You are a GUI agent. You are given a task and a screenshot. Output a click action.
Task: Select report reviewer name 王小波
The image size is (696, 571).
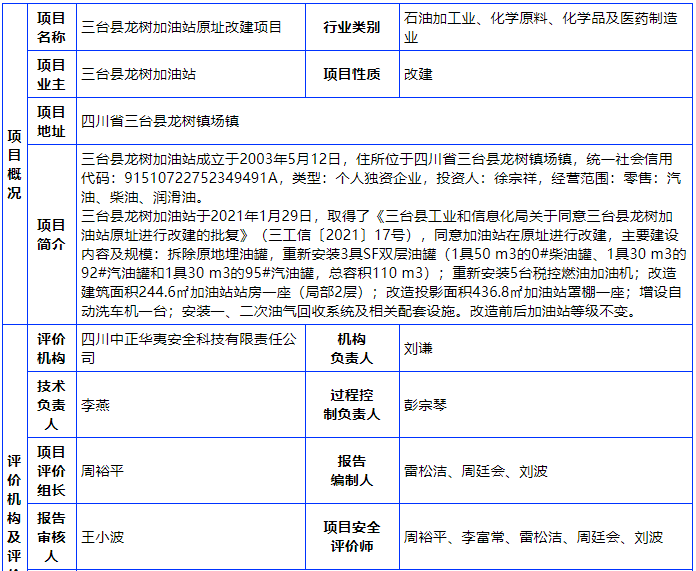102,537
